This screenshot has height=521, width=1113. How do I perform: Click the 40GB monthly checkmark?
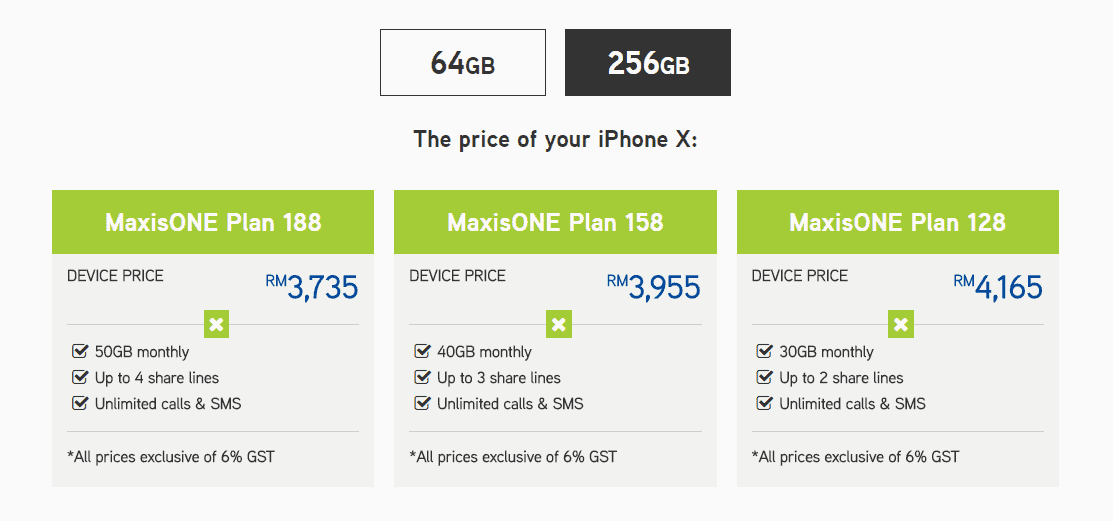coord(422,351)
